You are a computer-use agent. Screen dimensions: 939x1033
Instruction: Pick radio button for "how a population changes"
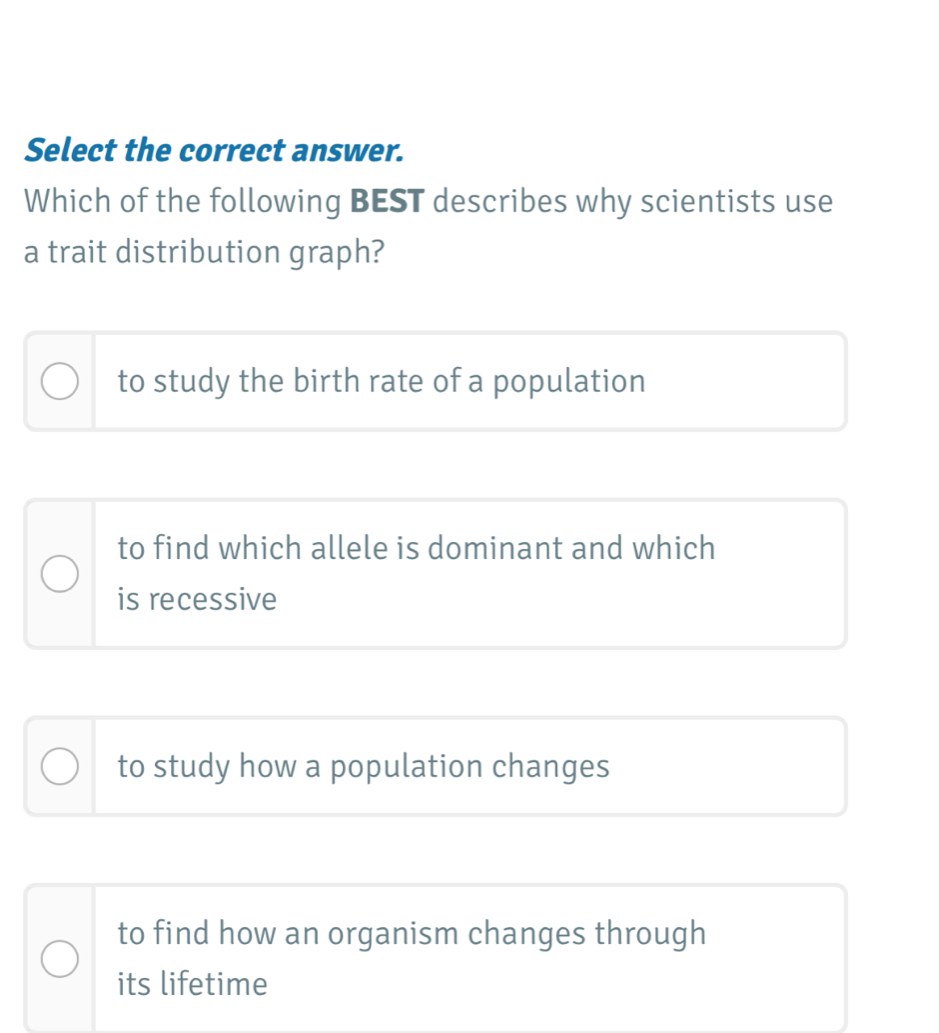(60, 767)
